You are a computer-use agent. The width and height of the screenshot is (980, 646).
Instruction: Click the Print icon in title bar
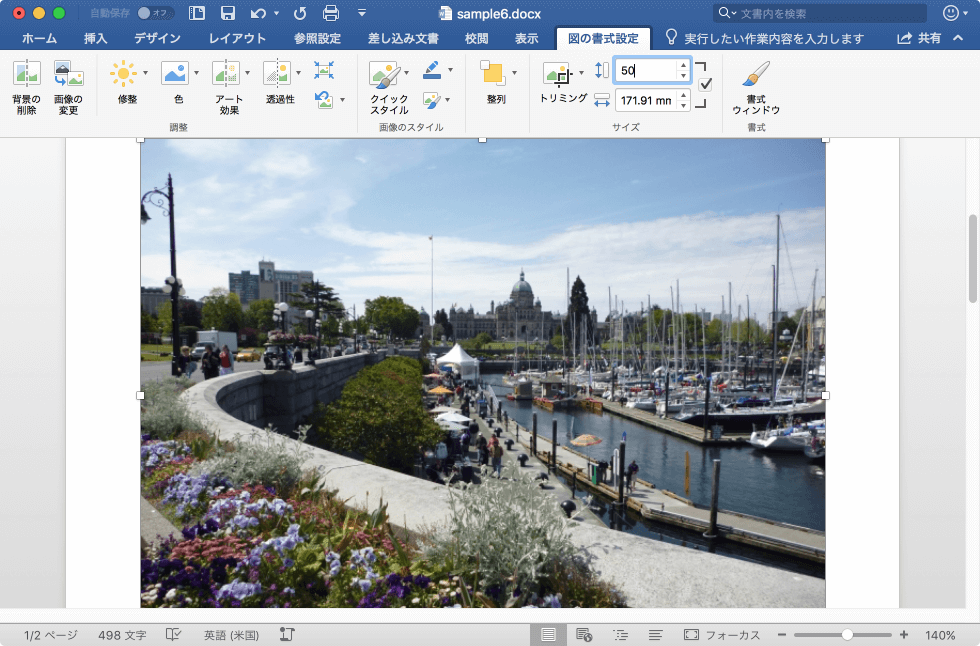point(331,13)
